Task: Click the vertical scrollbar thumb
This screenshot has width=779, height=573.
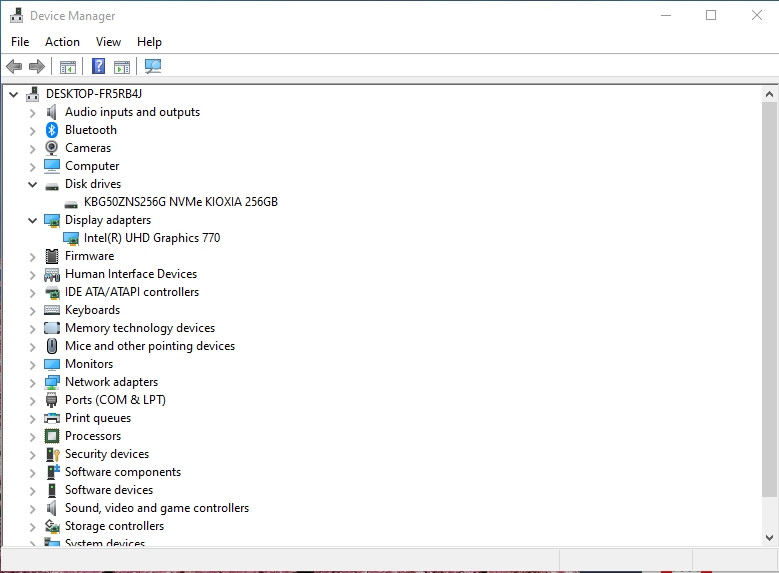Action: [x=770, y=299]
